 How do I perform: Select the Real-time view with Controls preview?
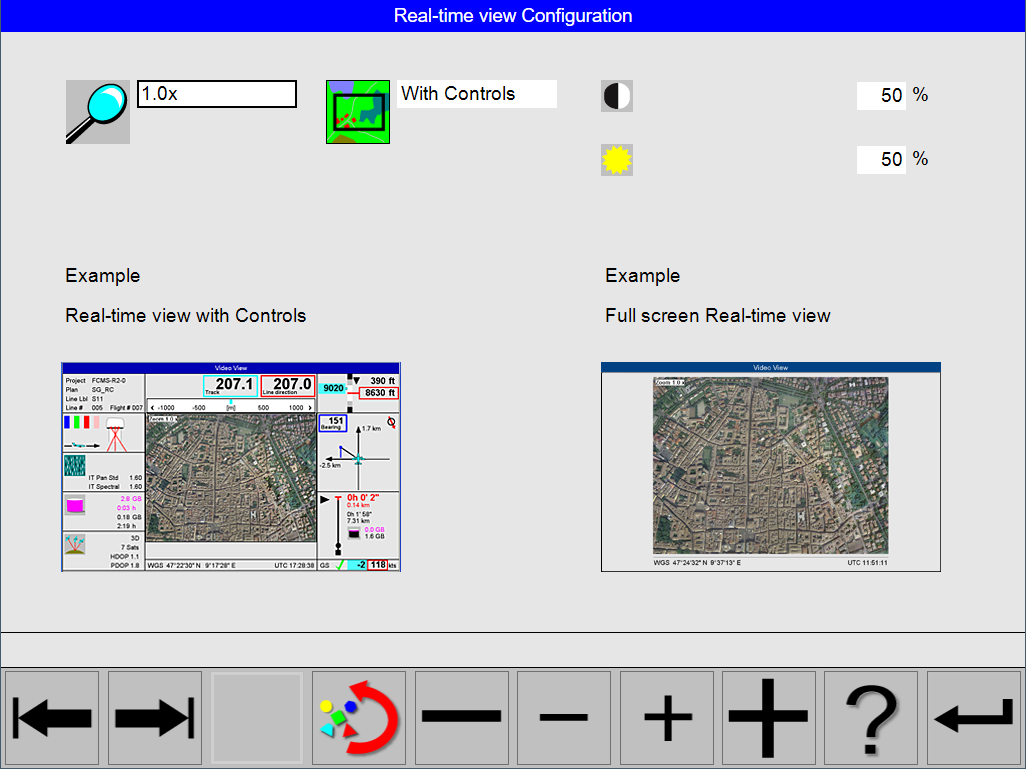pyautogui.click(x=231, y=466)
